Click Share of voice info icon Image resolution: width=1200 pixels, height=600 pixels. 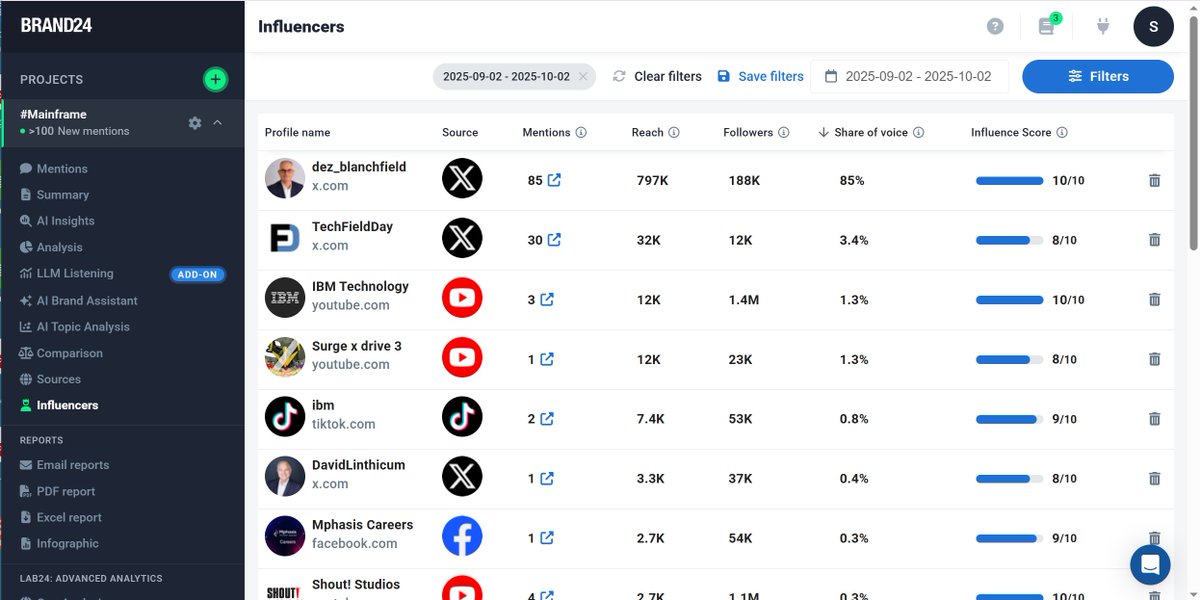[918, 132]
